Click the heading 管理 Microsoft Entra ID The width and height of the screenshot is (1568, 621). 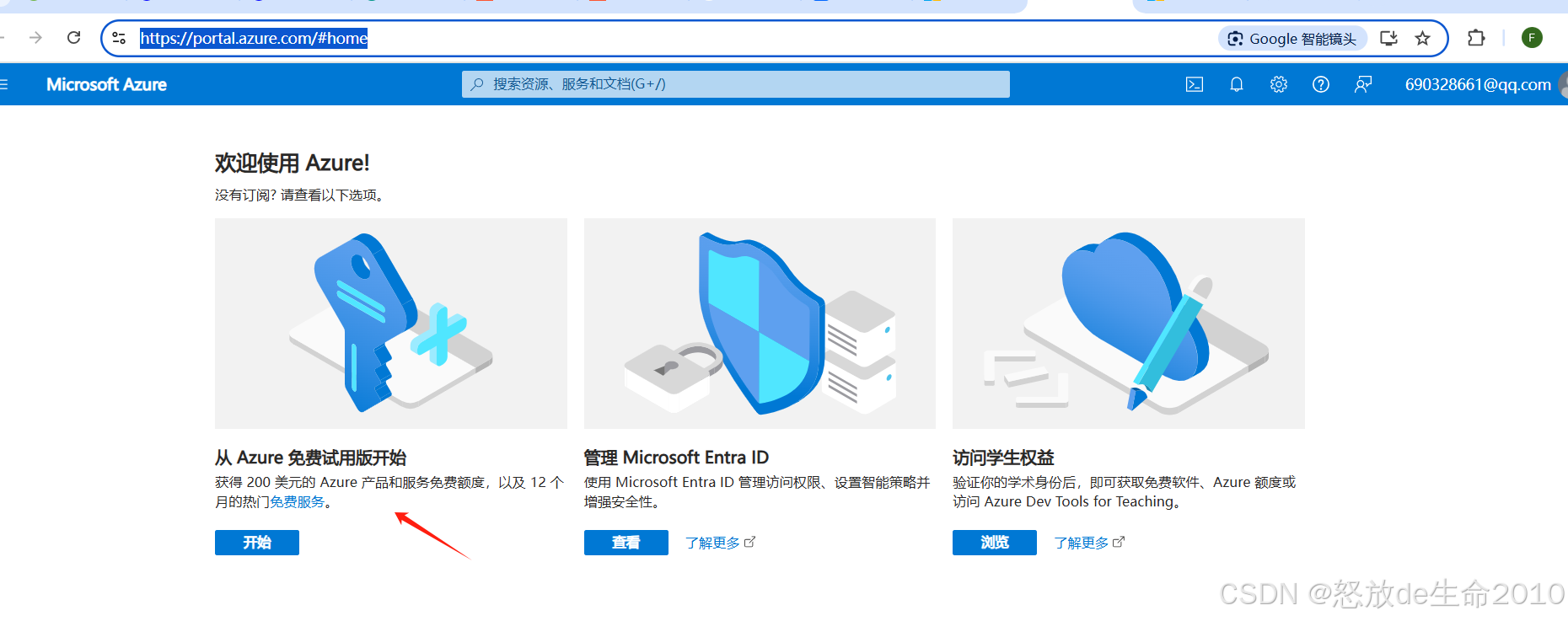coord(676,458)
